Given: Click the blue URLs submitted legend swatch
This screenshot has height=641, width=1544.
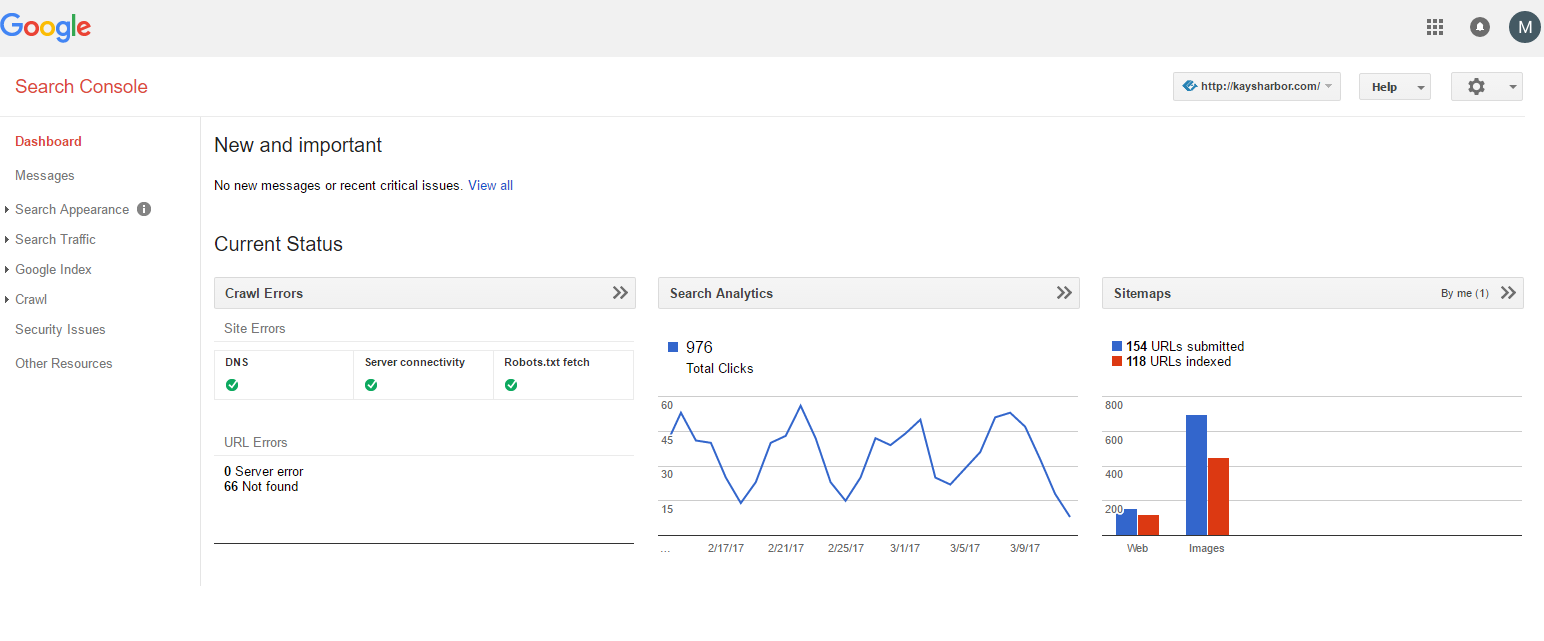Looking at the screenshot, I should coord(1117,347).
